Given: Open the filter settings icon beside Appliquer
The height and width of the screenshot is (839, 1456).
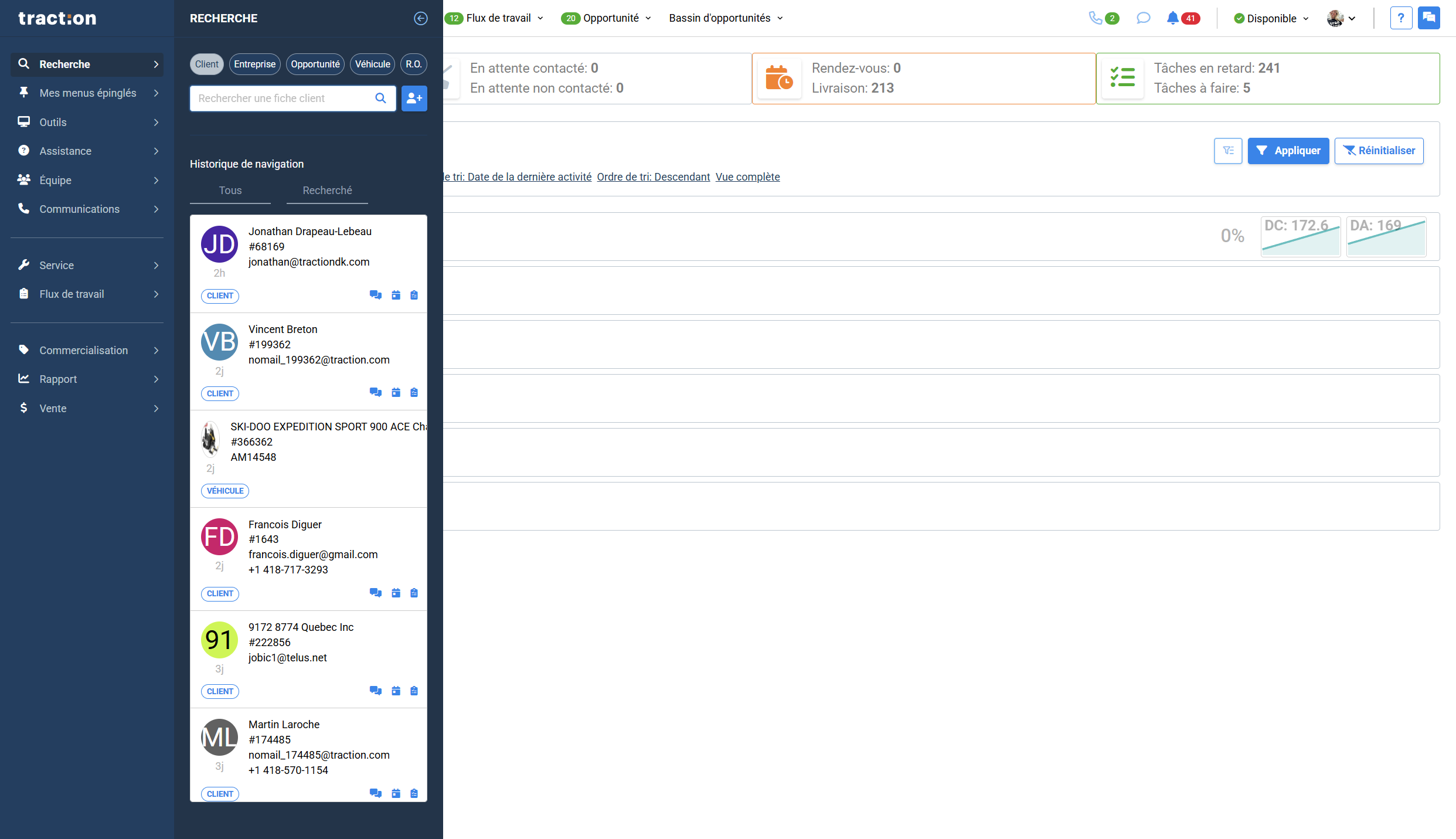Looking at the screenshot, I should [x=1228, y=151].
